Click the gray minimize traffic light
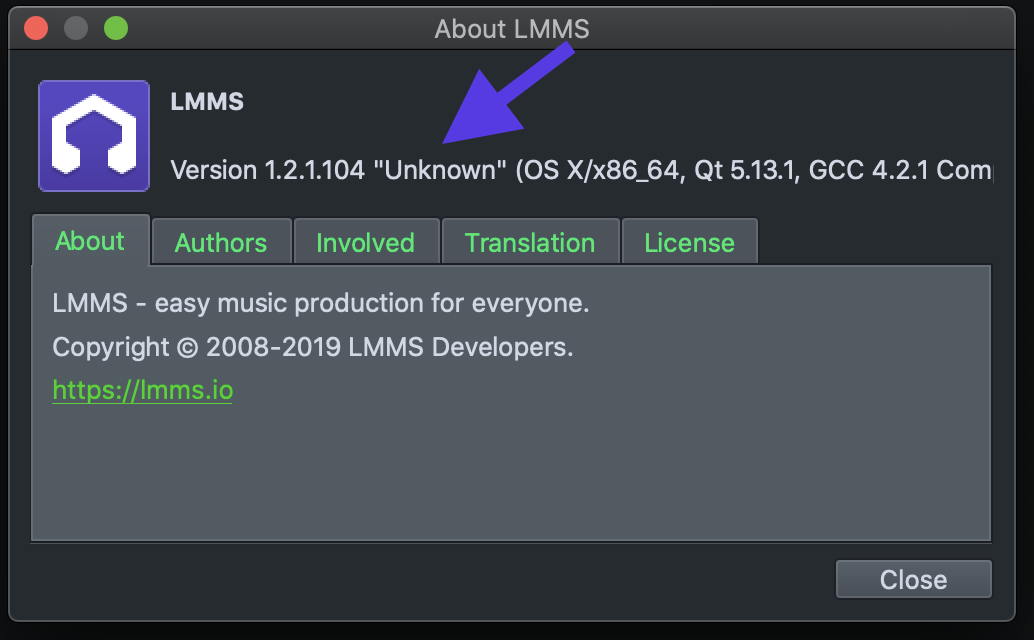The height and width of the screenshot is (640, 1034). 76,28
